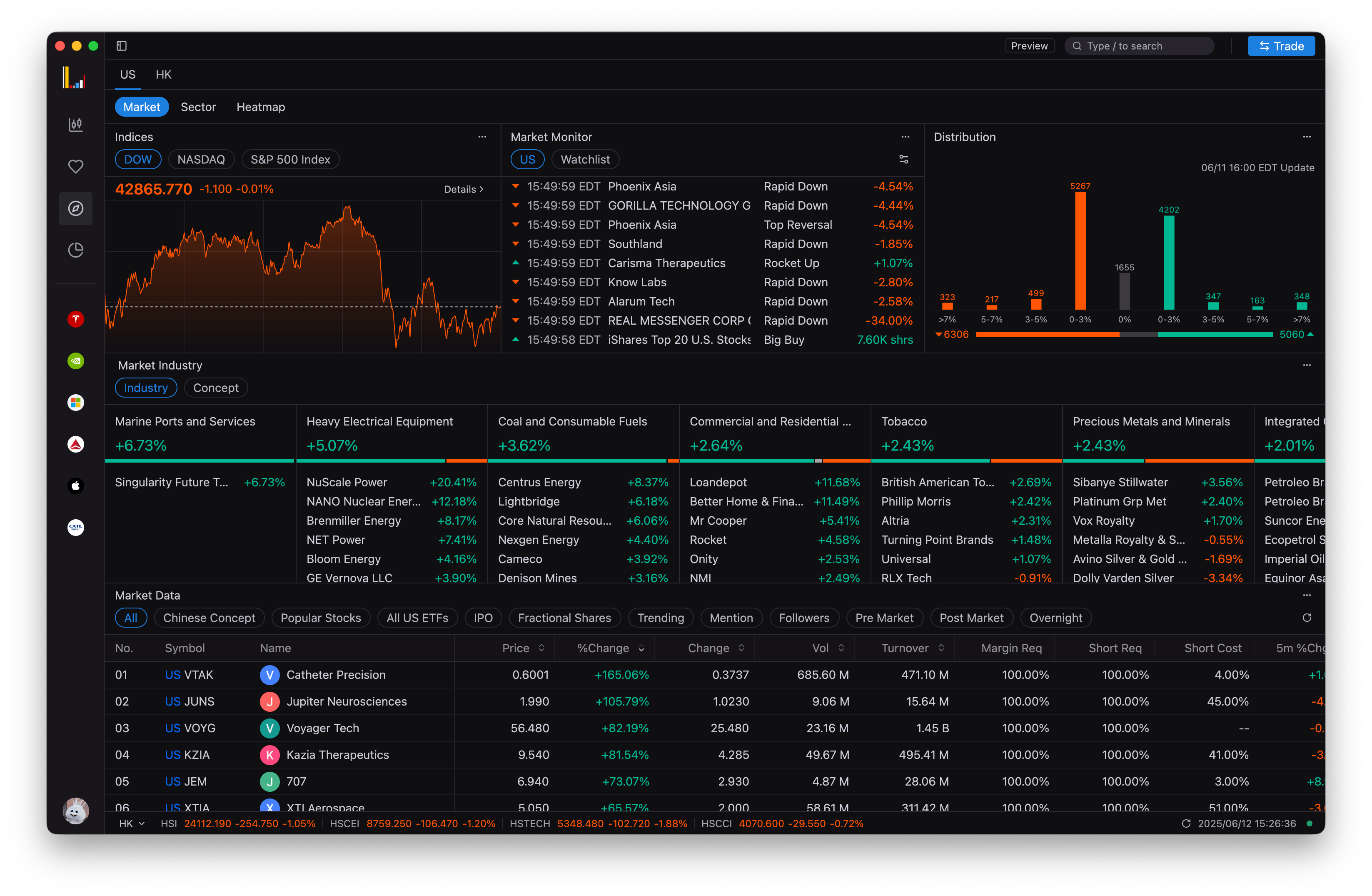Open Details for the DOW index
The width and height of the screenshot is (1372, 896).
click(463, 189)
